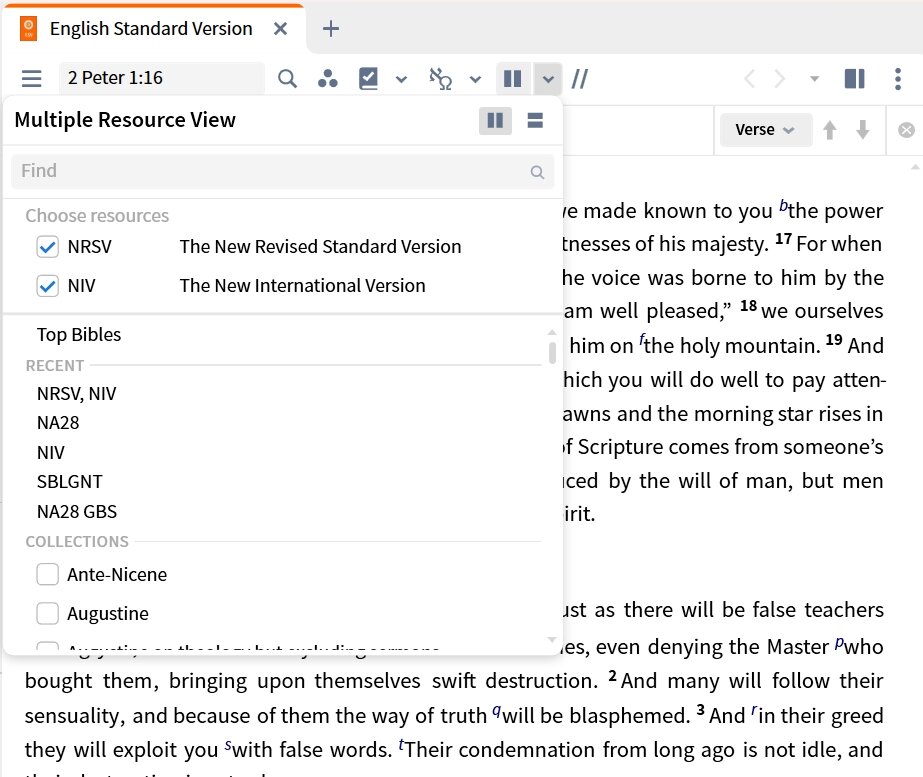Screen dimensions: 923x777
Task: Choose recent NIV entry in list
Action: tap(51, 452)
